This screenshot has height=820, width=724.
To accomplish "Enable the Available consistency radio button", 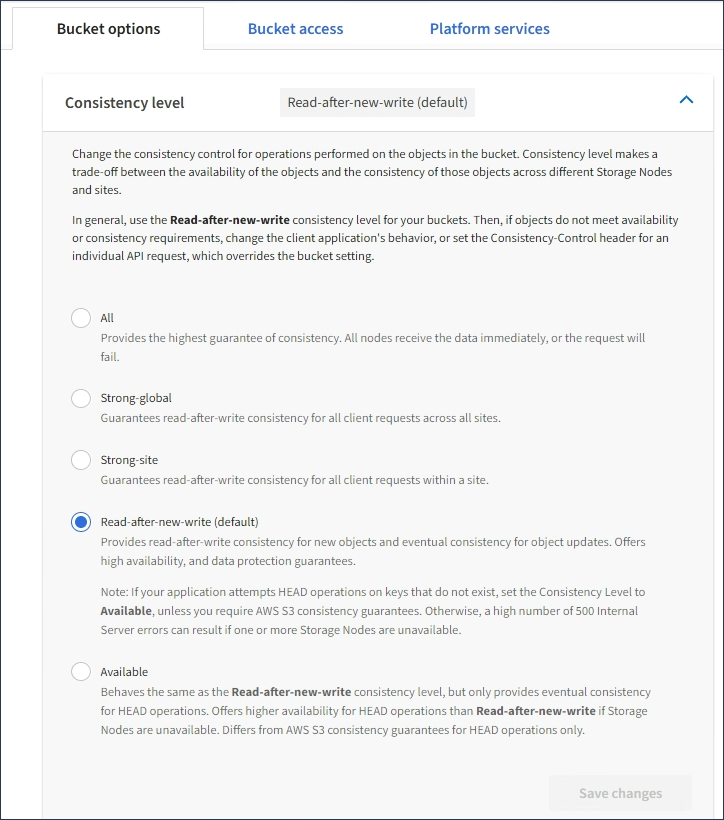I will pyautogui.click(x=81, y=672).
